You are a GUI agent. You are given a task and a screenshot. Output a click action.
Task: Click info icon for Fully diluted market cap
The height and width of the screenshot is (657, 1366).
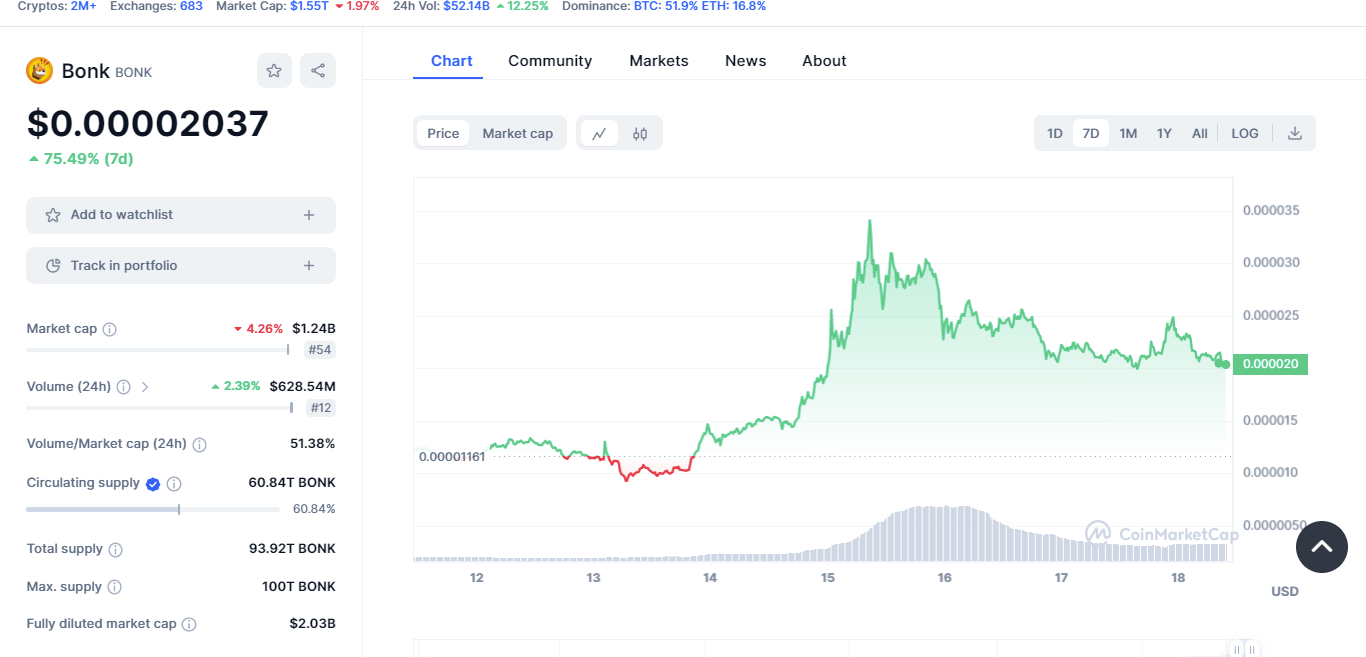point(189,624)
